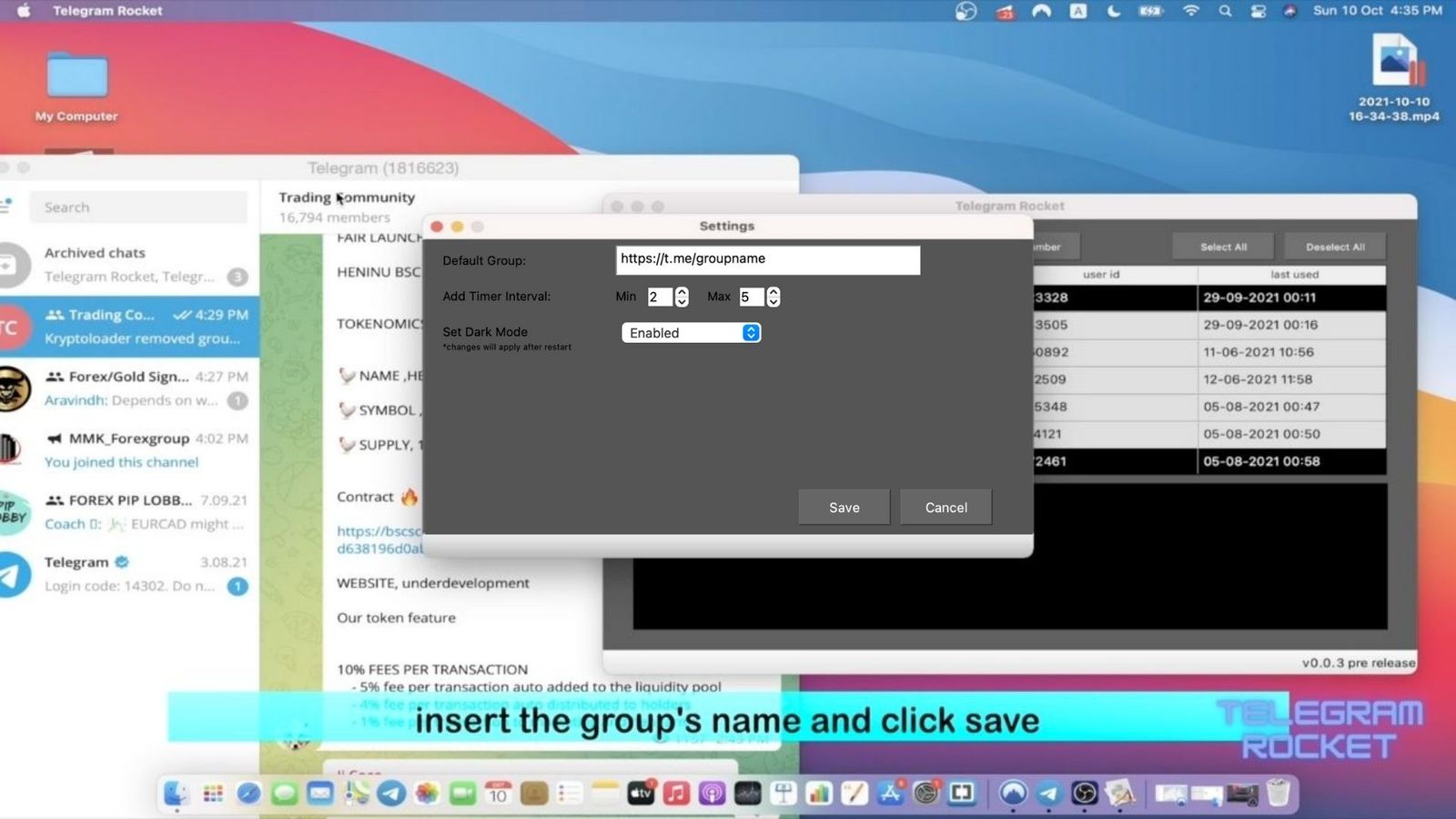Expand the Set Dark Mode dropdown

click(x=691, y=333)
